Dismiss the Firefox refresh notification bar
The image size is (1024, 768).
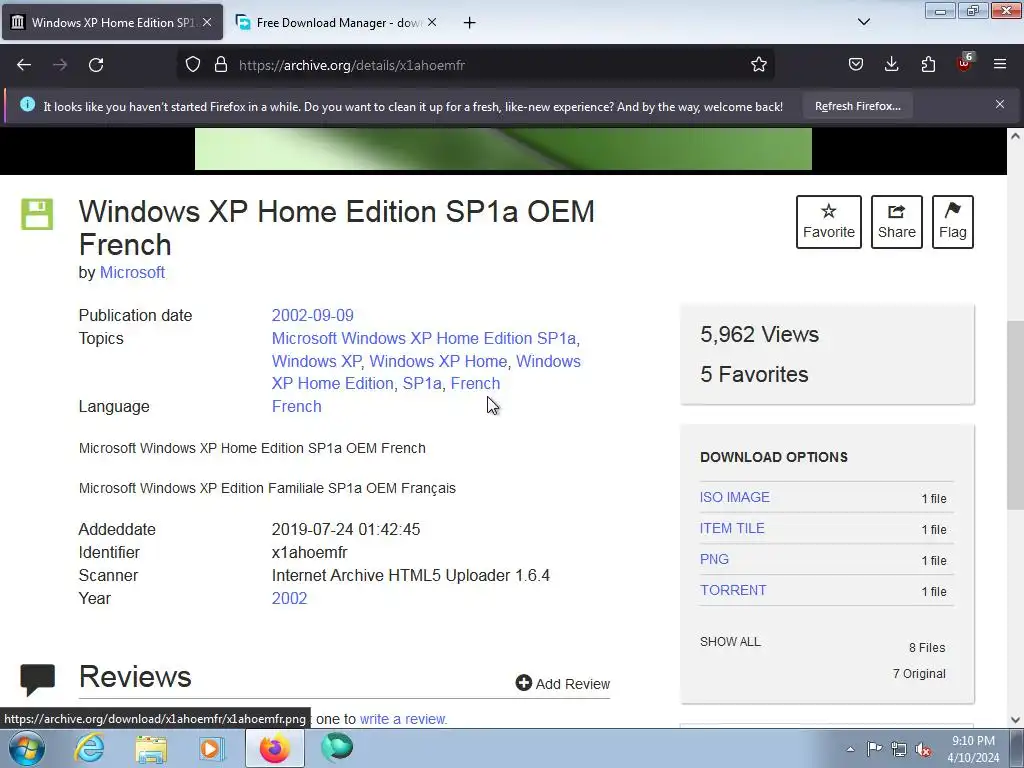point(1000,104)
